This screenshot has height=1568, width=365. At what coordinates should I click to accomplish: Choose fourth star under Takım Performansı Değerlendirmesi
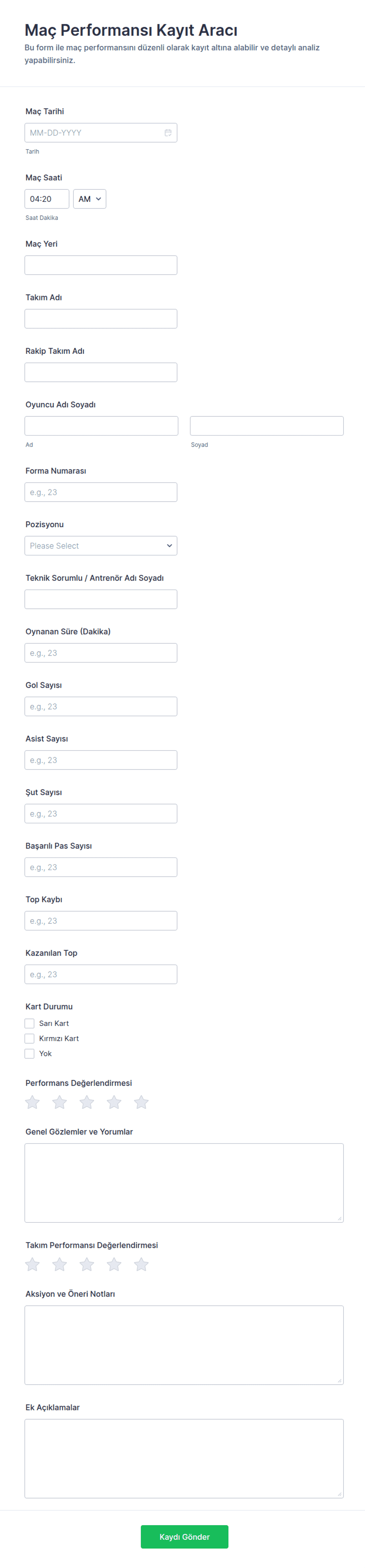tap(114, 1264)
